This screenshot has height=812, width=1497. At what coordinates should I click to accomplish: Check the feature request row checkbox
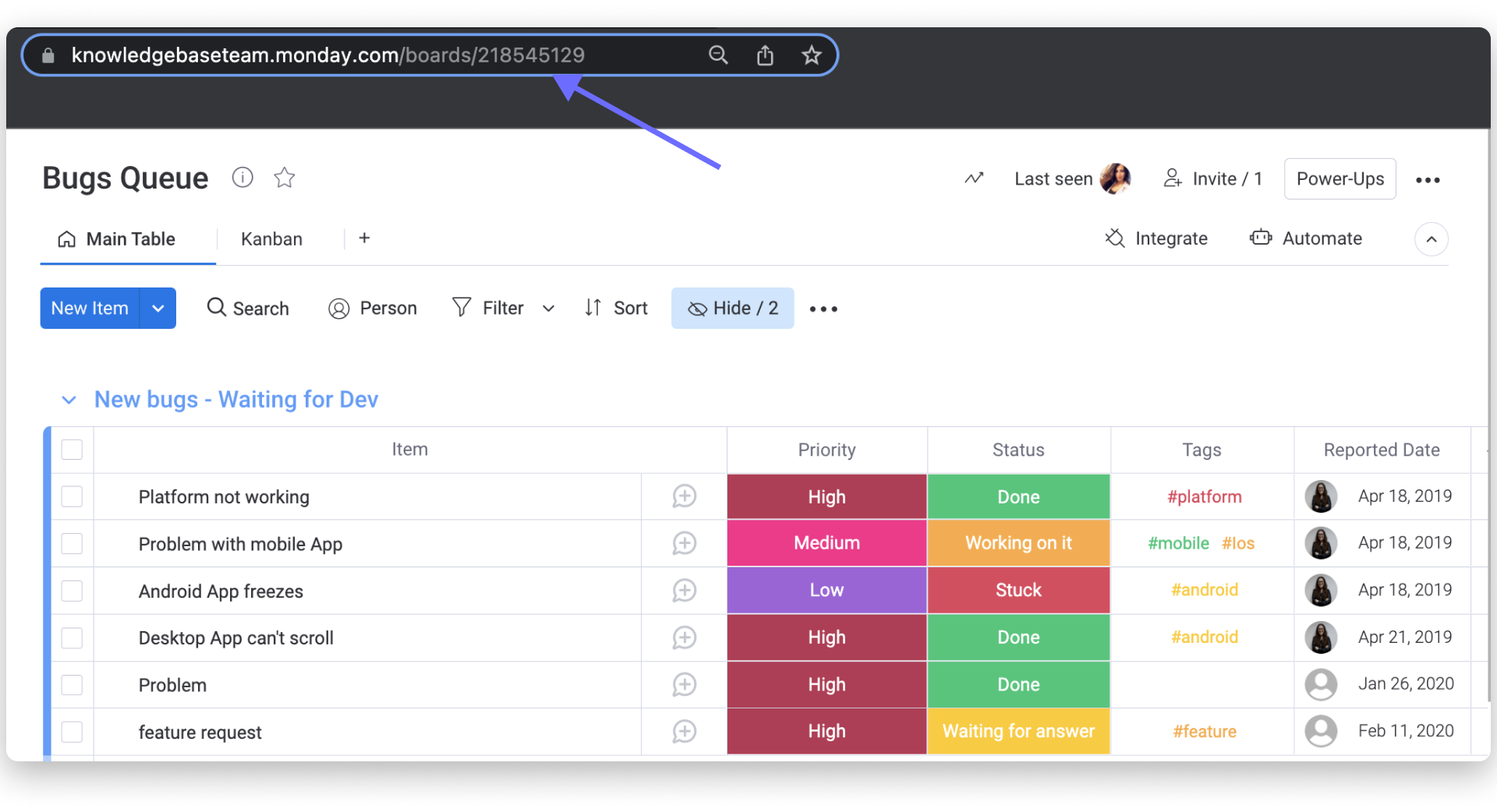point(72,731)
